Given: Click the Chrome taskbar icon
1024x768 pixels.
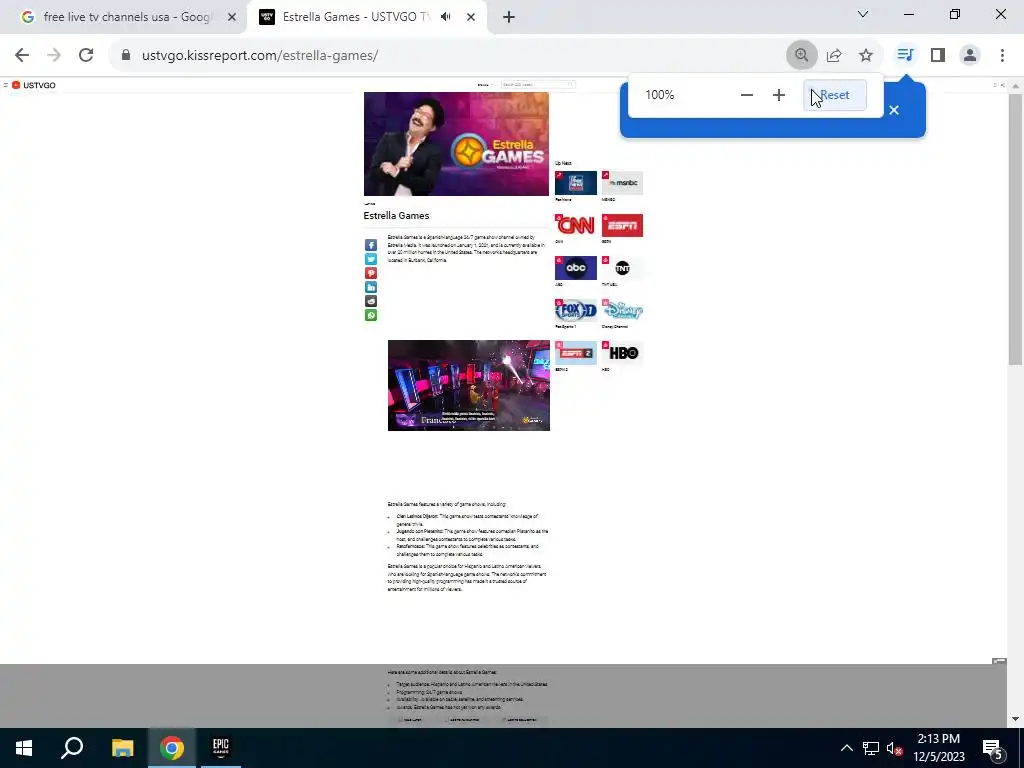Looking at the screenshot, I should pyautogui.click(x=172, y=748).
